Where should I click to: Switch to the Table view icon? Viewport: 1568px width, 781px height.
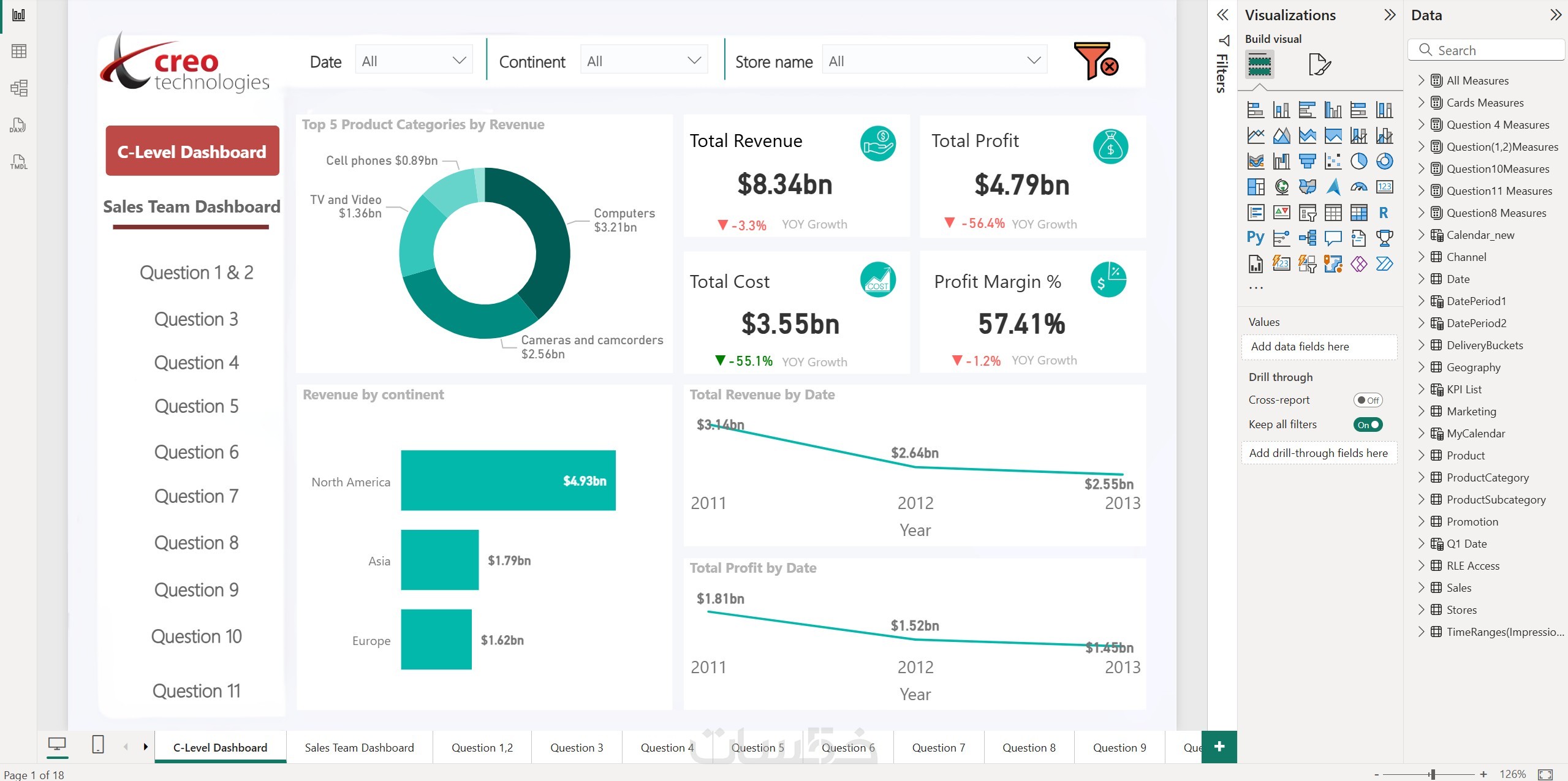click(x=18, y=51)
